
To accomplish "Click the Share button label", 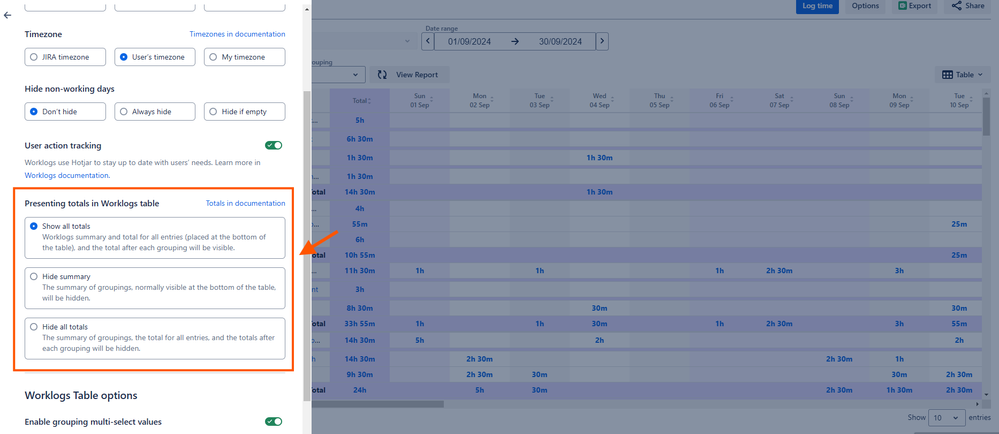I will (974, 6).
